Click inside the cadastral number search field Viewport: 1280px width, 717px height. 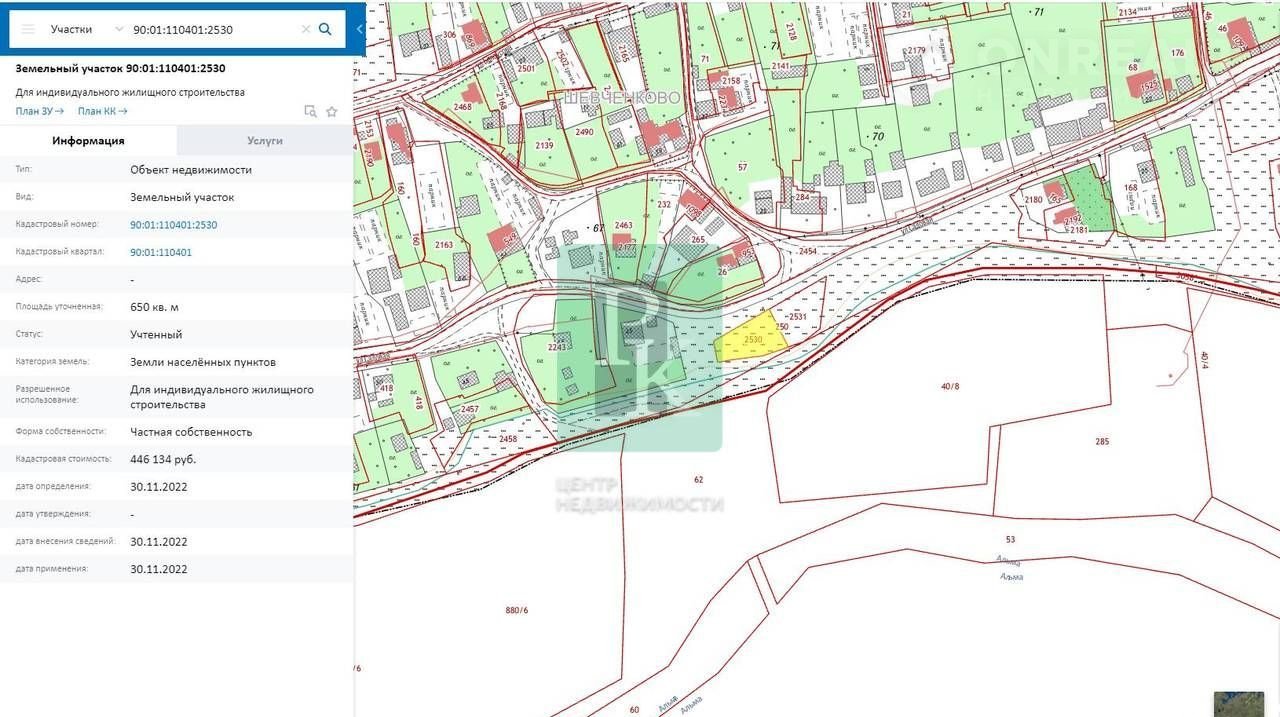pos(212,30)
